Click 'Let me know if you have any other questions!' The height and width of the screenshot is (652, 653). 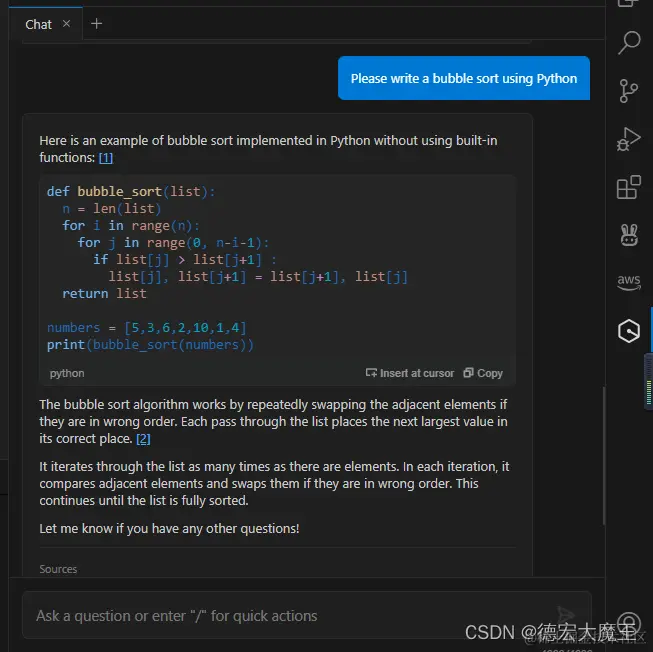(x=169, y=529)
